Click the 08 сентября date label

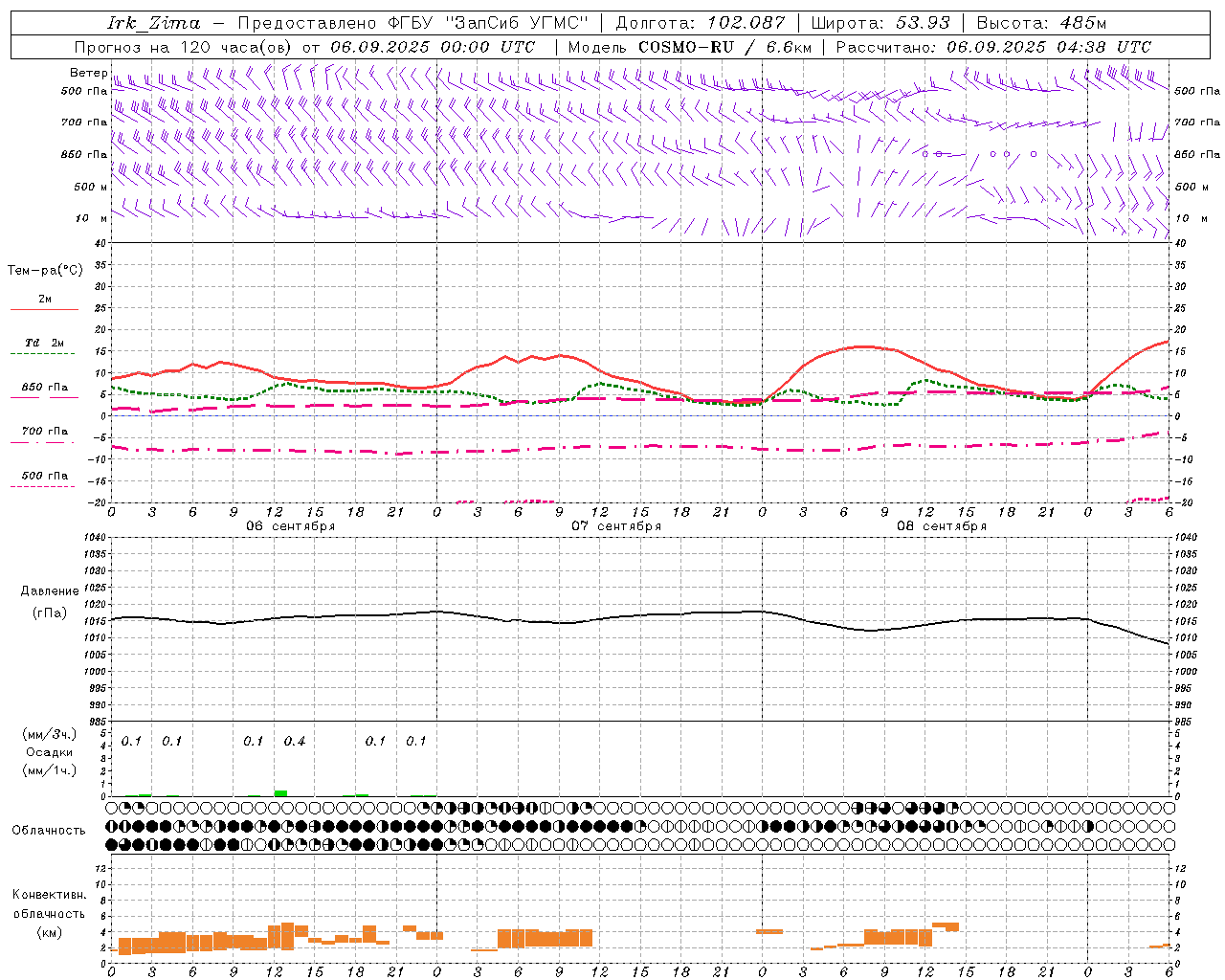click(942, 526)
